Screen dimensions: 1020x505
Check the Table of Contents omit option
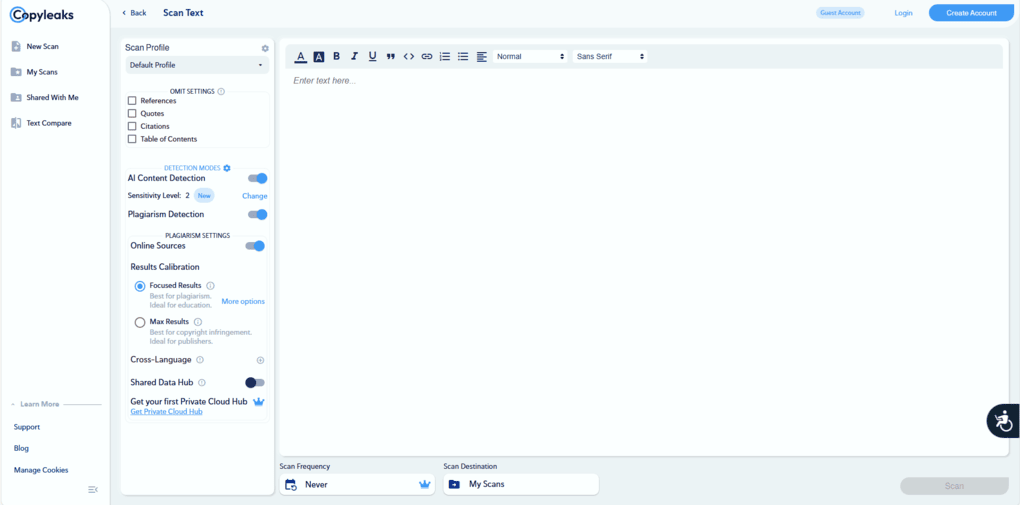(x=132, y=139)
